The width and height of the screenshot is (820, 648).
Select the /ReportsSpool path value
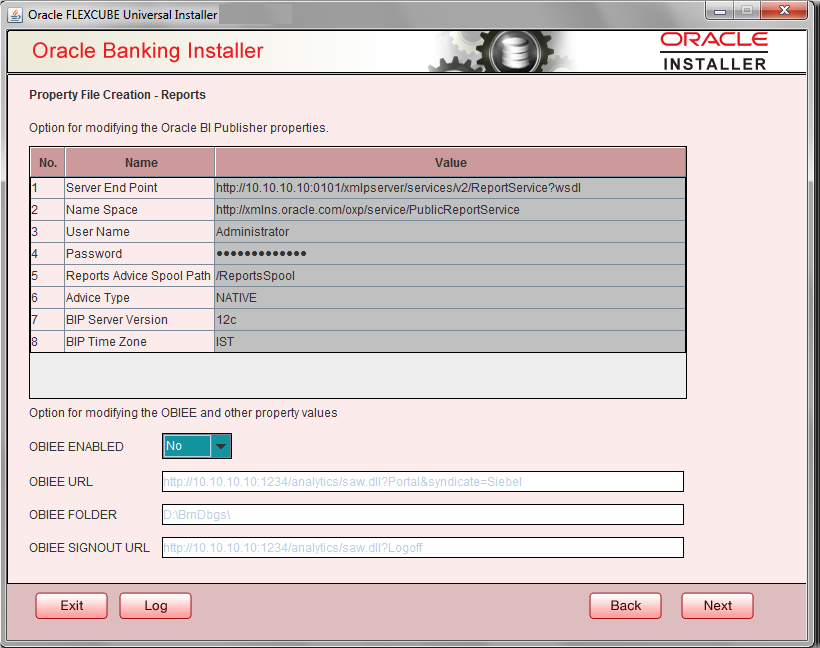click(450, 276)
